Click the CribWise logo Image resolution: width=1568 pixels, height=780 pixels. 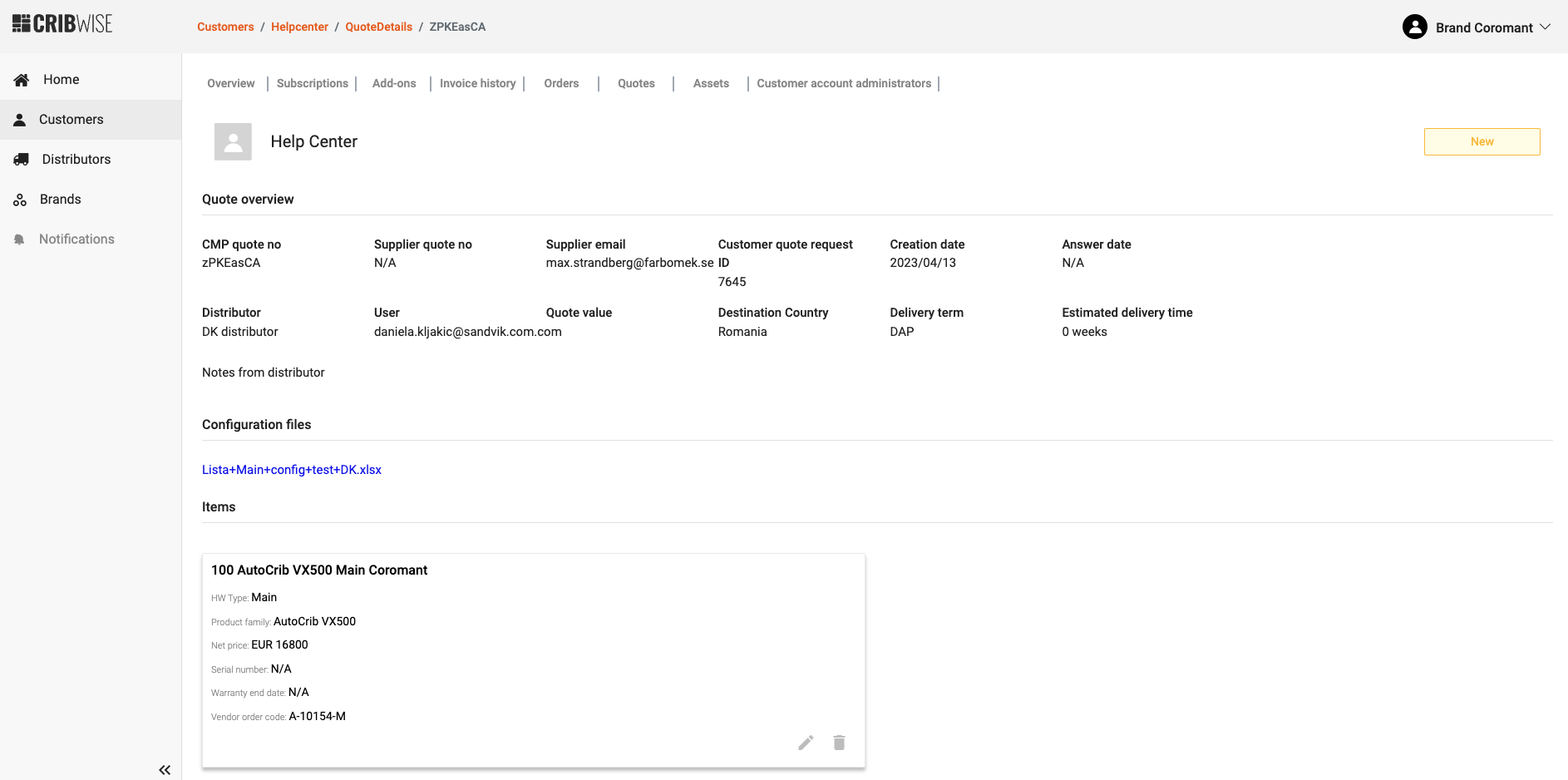62,24
